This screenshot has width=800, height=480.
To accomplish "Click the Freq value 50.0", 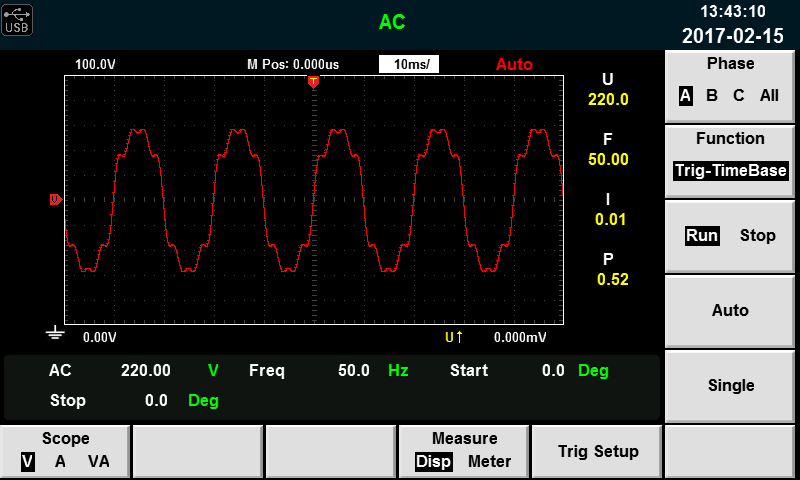I will point(354,370).
